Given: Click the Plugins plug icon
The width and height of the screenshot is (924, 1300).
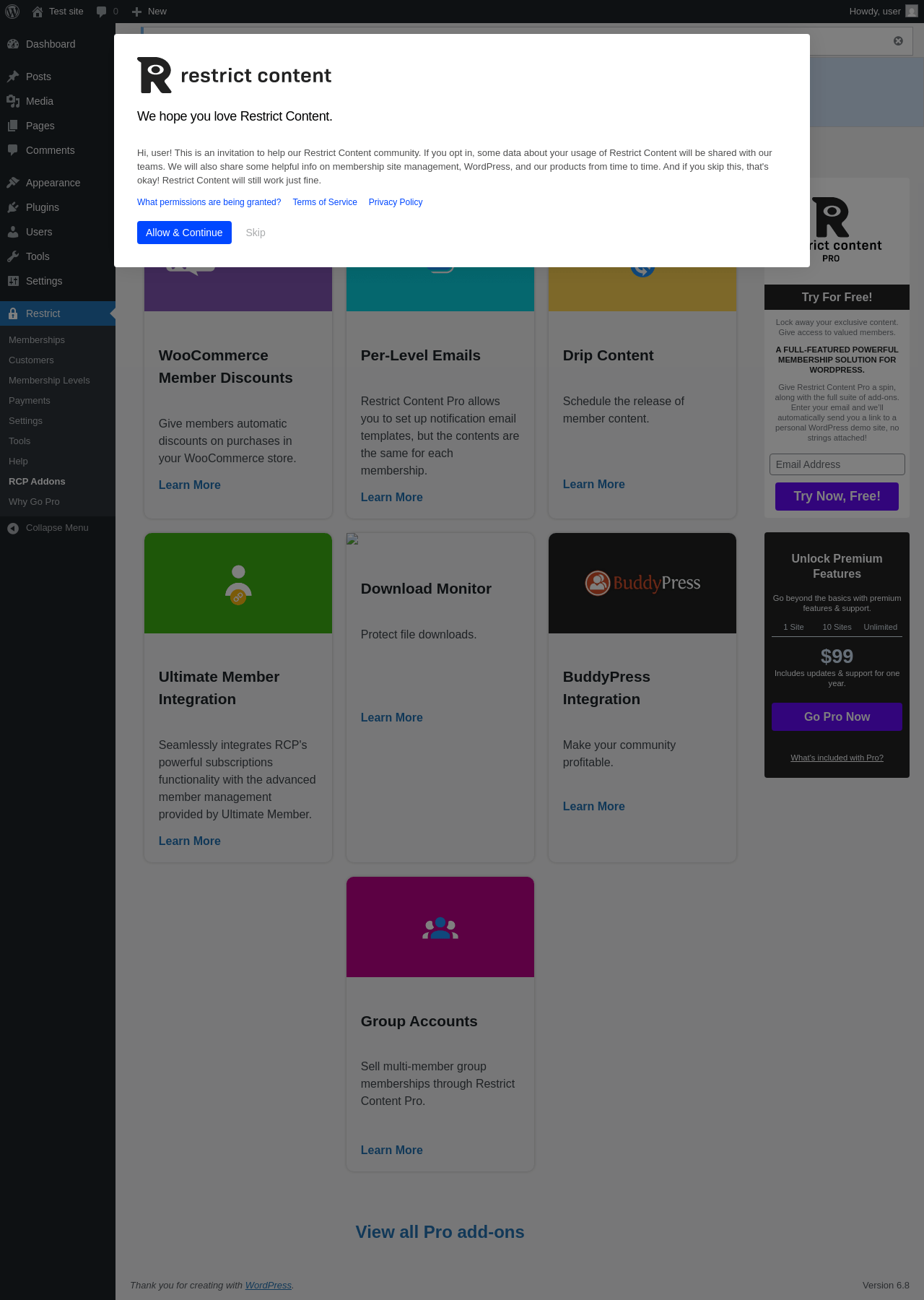Looking at the screenshot, I should [13, 207].
